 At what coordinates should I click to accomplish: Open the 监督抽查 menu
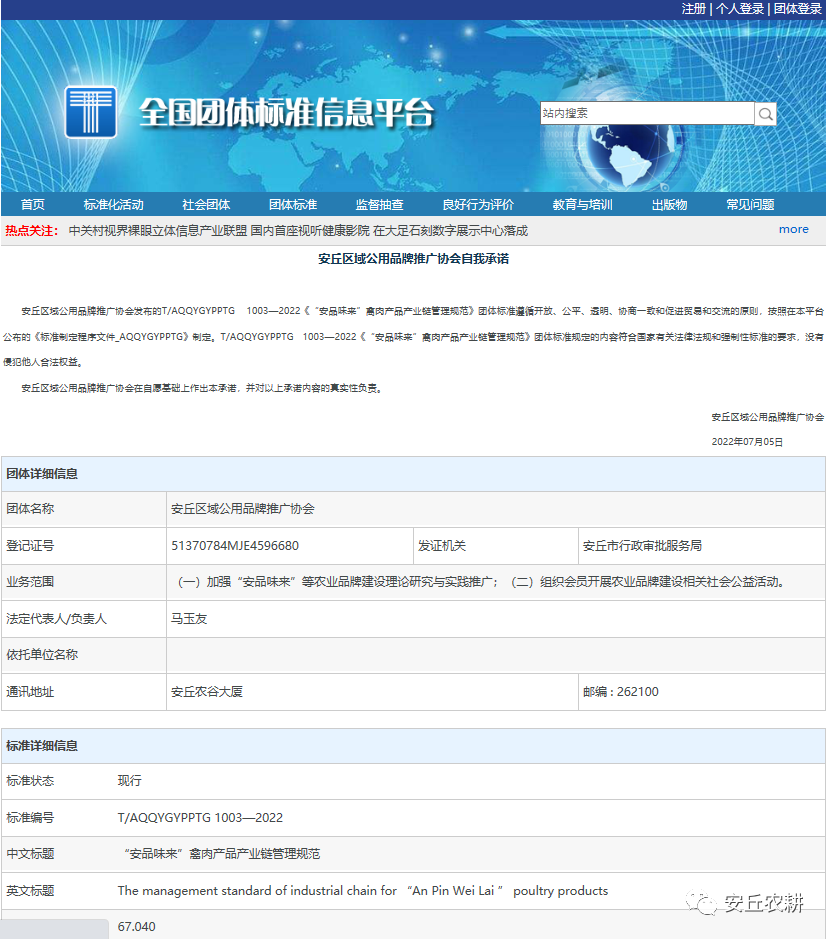coord(379,204)
